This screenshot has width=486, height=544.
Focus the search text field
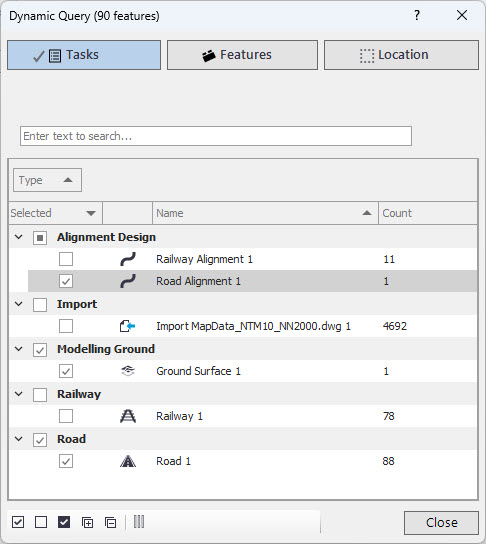pyautogui.click(x=216, y=136)
